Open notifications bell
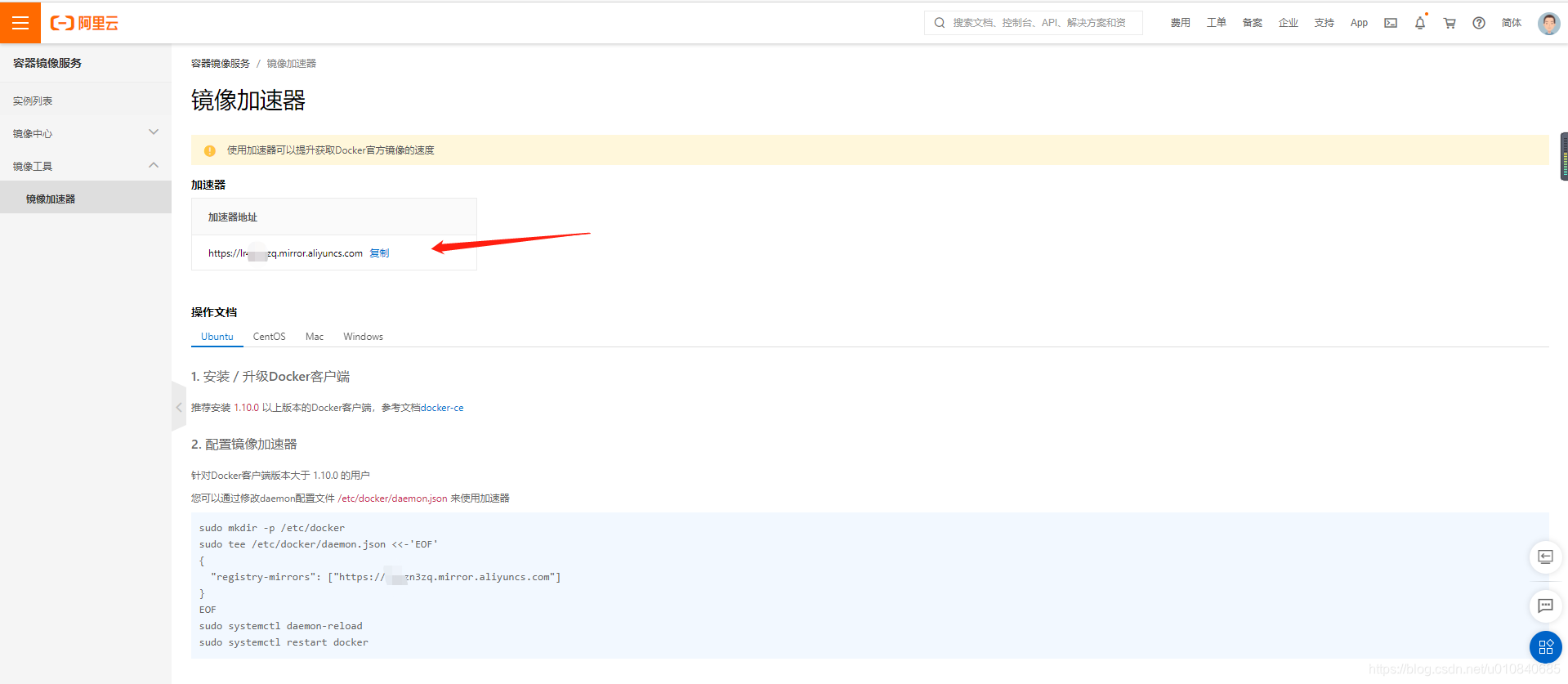This screenshot has height=684, width=1568. click(x=1420, y=23)
